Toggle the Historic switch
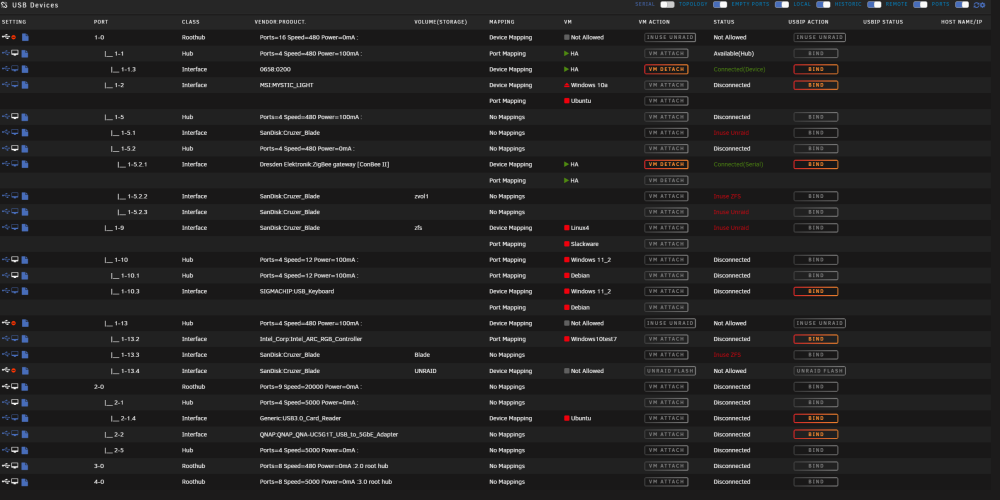Image resolution: width=1000 pixels, height=500 pixels. 874,4
